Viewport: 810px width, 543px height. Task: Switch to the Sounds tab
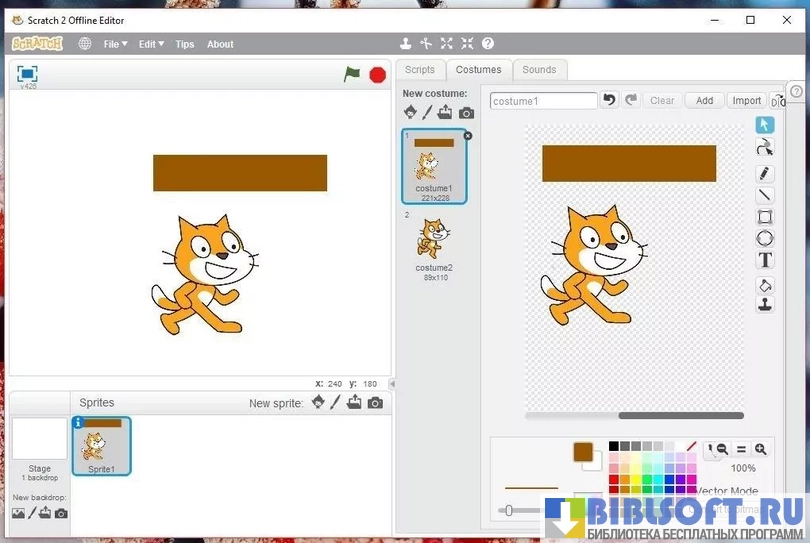pos(539,70)
